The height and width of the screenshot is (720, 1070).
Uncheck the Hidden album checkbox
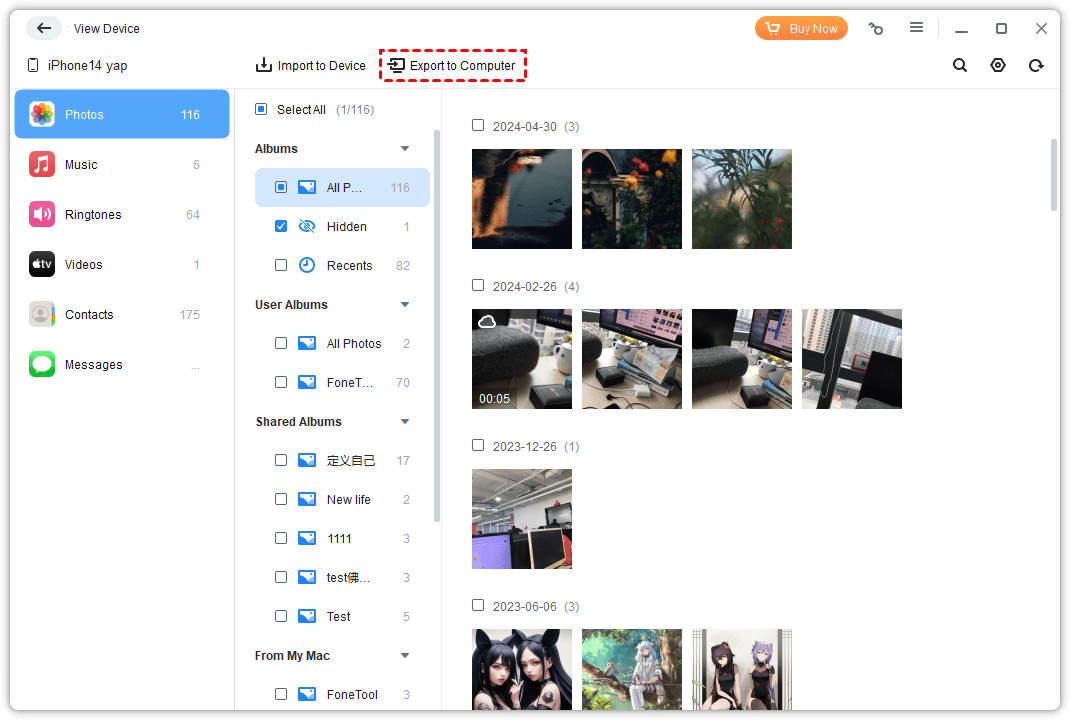click(281, 227)
